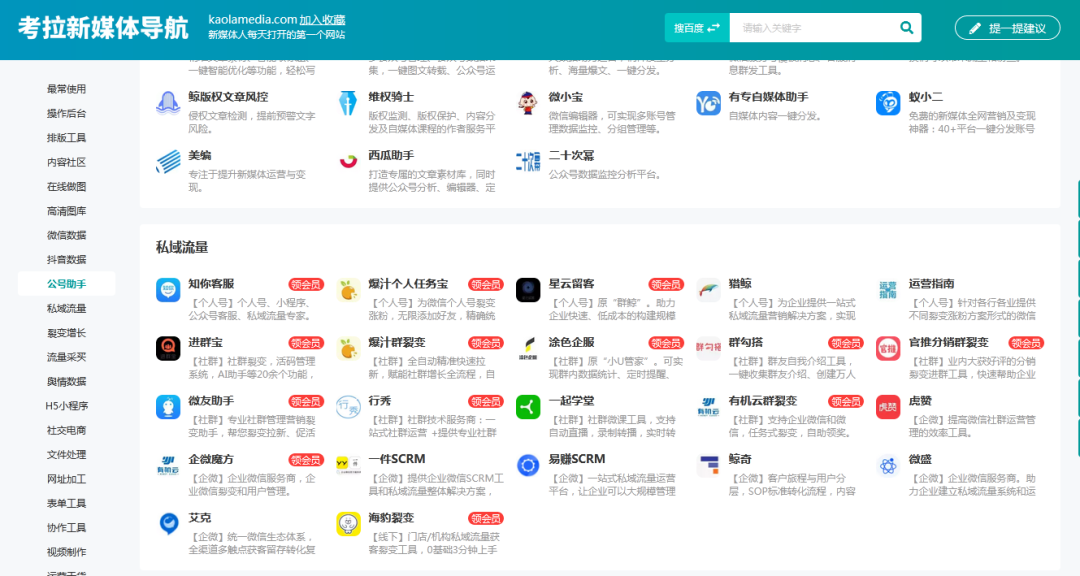Image resolution: width=1080 pixels, height=576 pixels.
Task: Open the 蚁小二 blue icon
Action: (x=888, y=103)
